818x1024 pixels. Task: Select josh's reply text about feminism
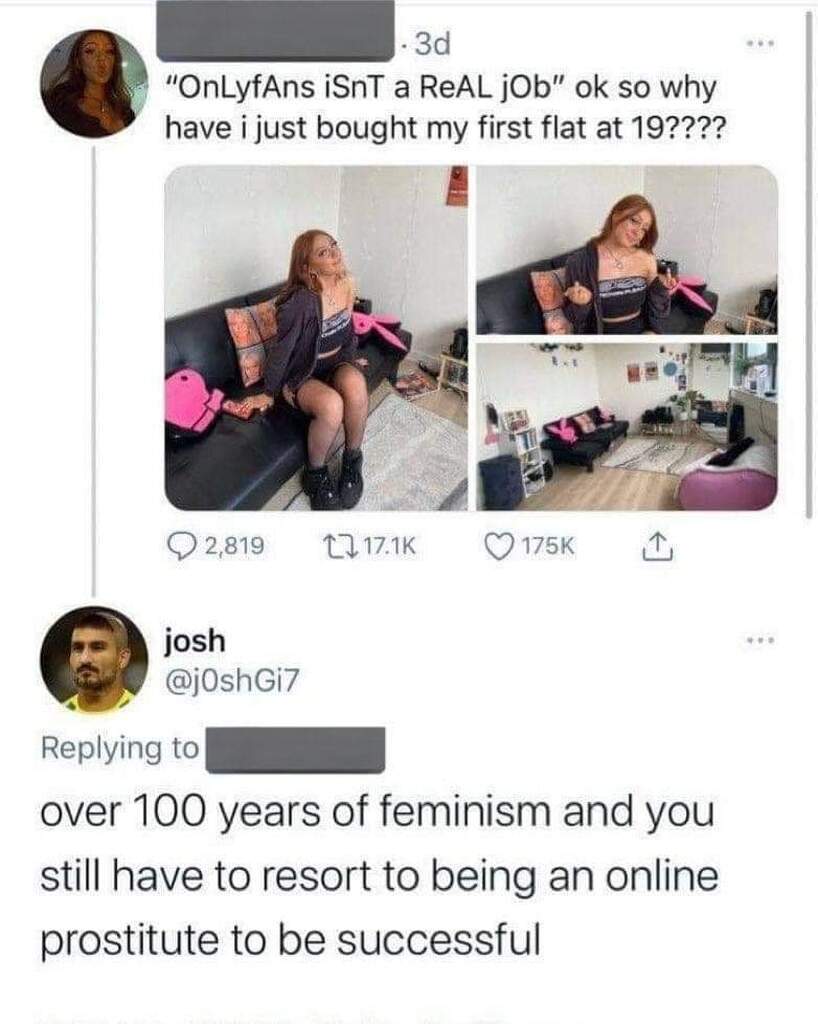[x=379, y=875]
